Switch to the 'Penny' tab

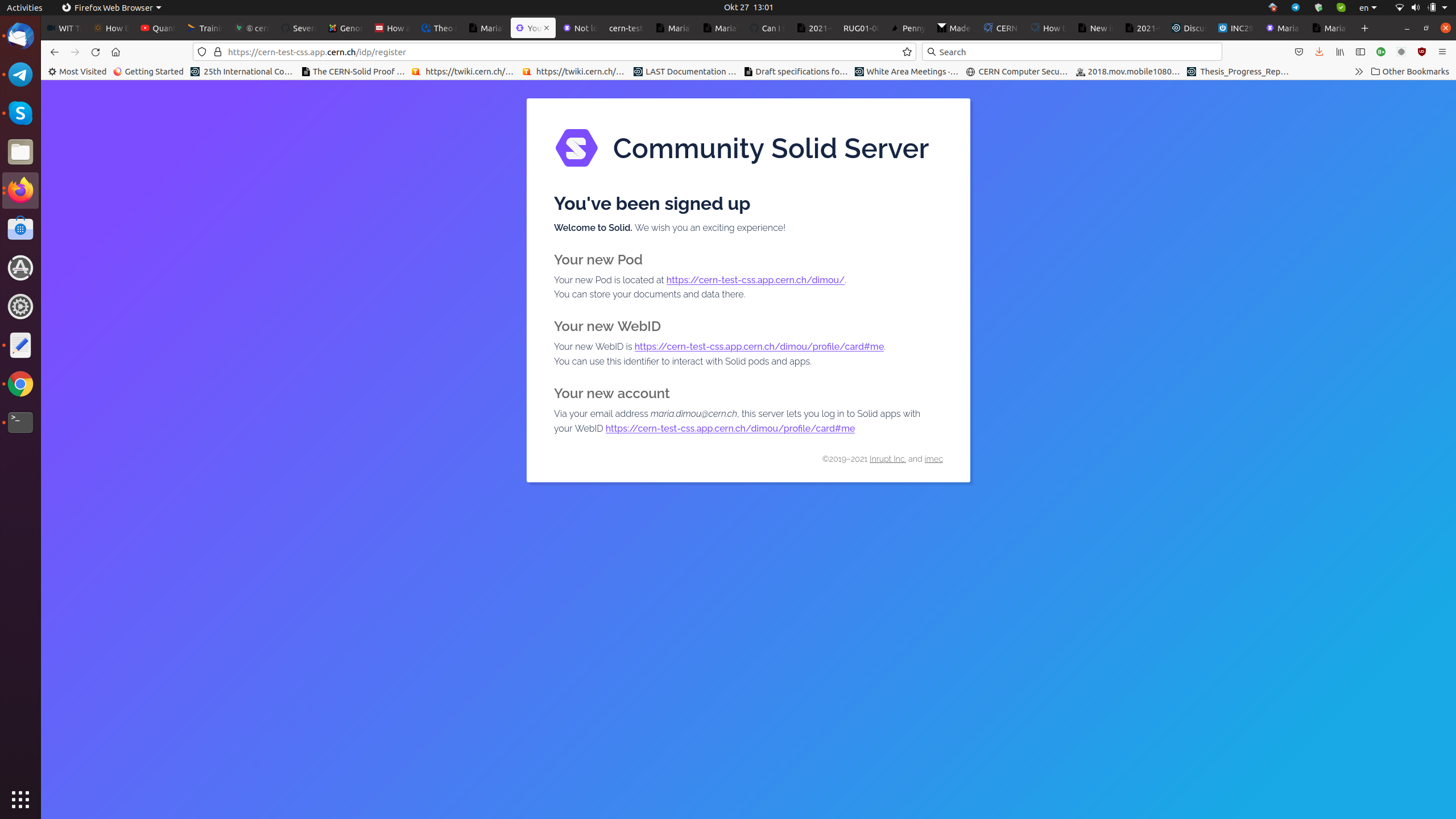[908, 28]
